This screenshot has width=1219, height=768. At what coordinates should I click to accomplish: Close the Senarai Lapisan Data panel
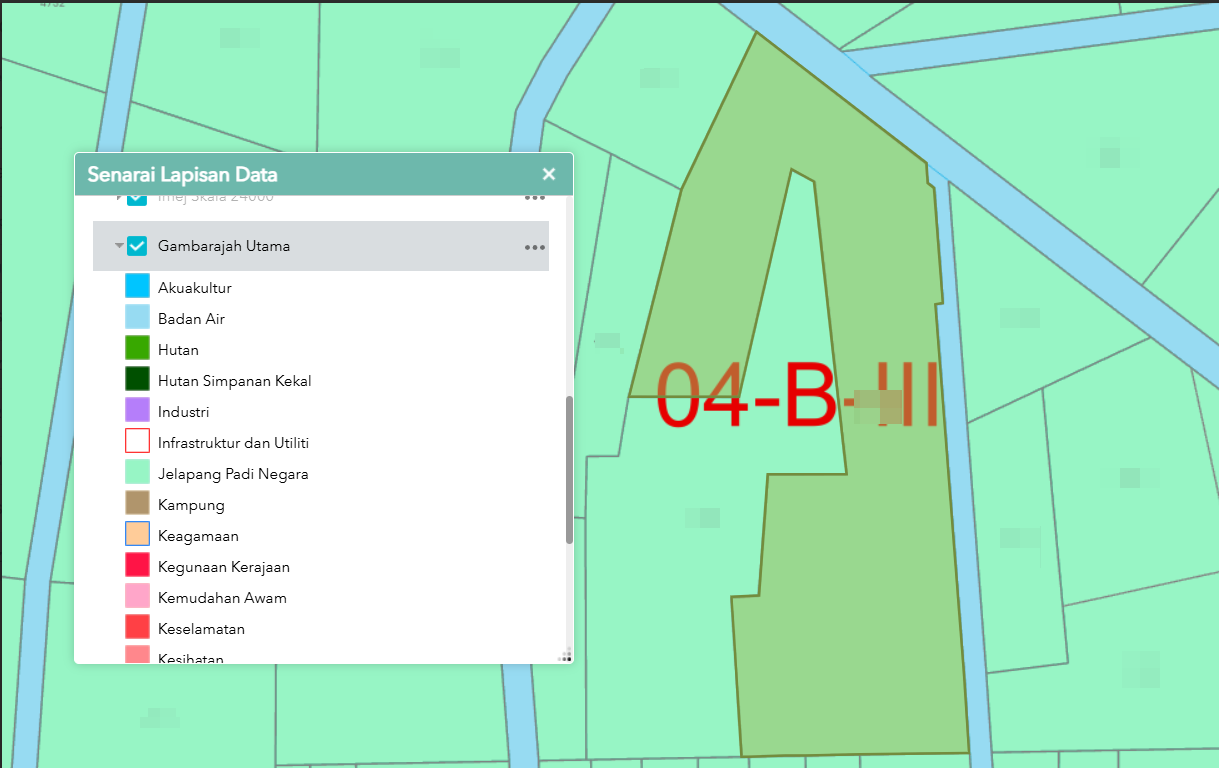coord(548,174)
